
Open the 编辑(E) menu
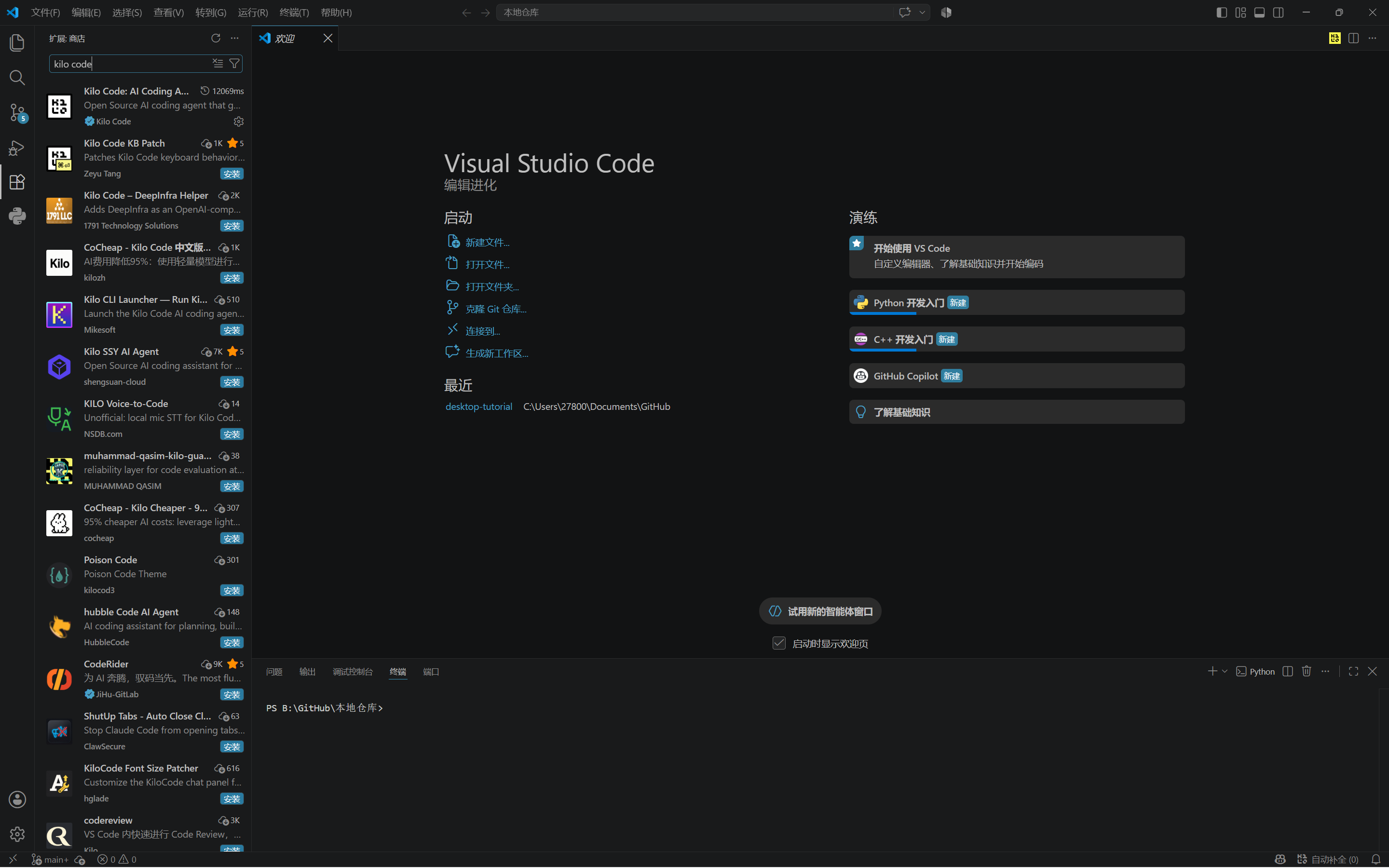coord(86,13)
